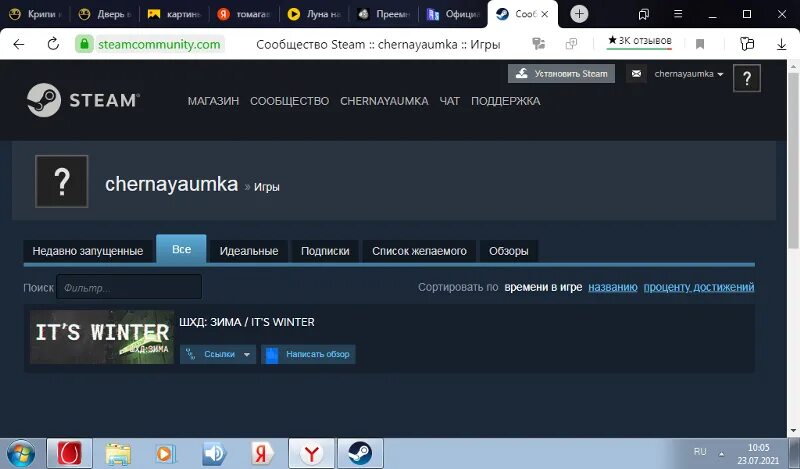Open the browser extensions icon

(x=746, y=44)
